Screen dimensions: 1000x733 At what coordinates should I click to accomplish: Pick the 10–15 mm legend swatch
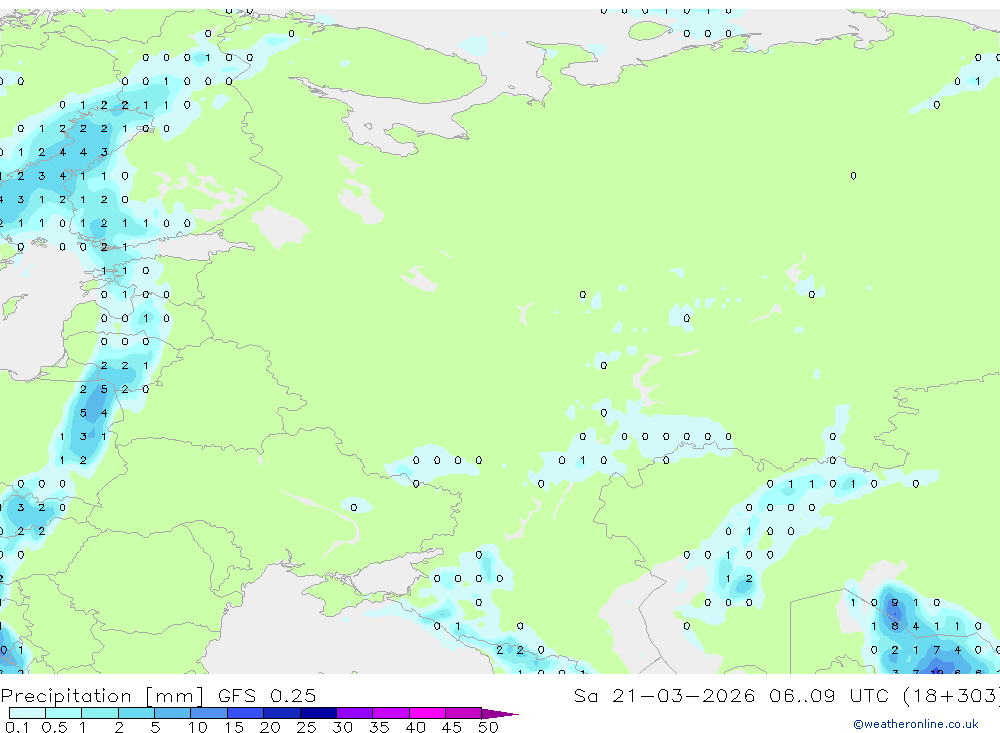(209, 713)
